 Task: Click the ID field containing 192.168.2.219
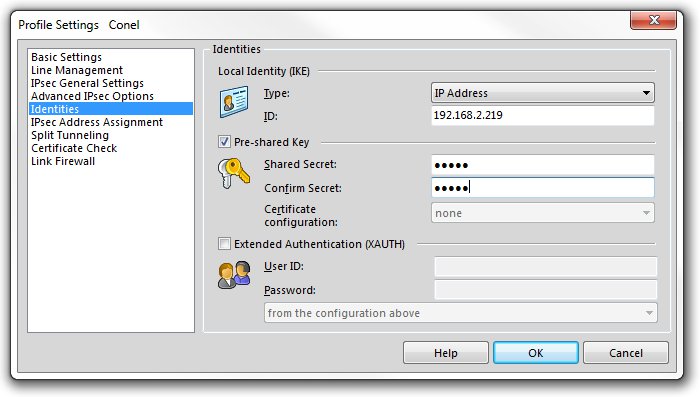click(x=542, y=115)
